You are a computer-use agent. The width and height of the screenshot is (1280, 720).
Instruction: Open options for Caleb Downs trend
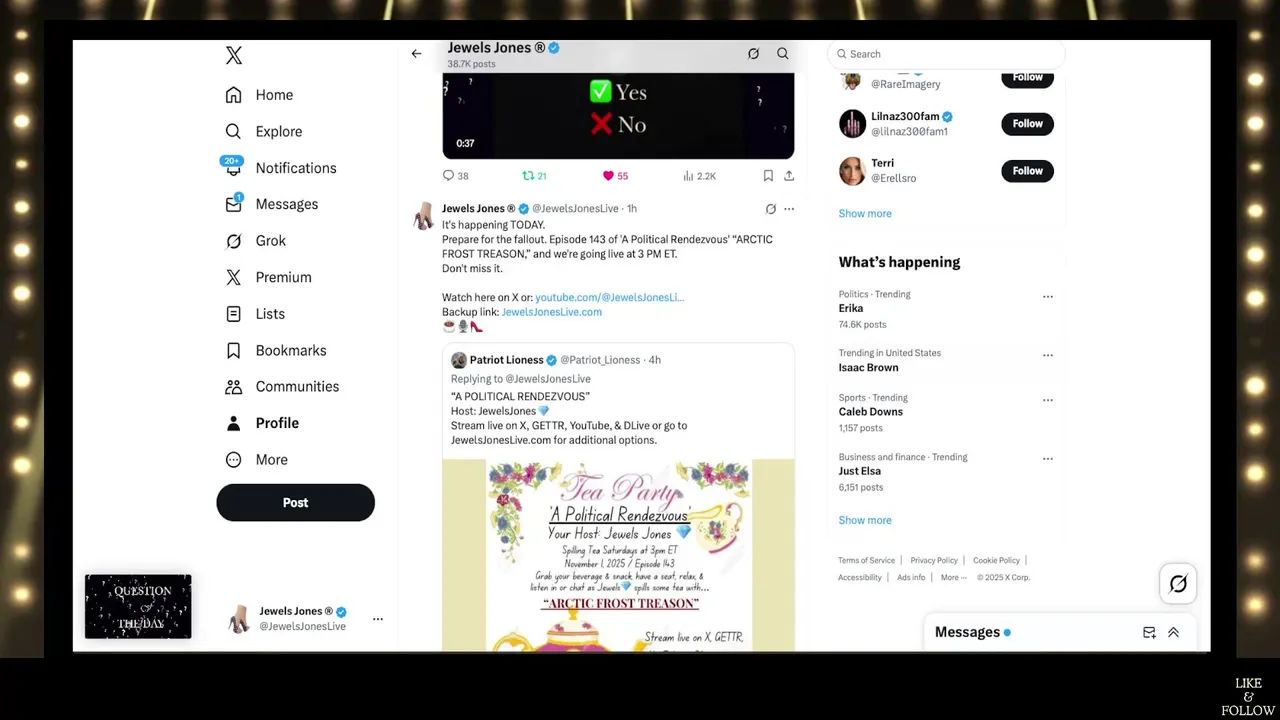pos(1047,400)
